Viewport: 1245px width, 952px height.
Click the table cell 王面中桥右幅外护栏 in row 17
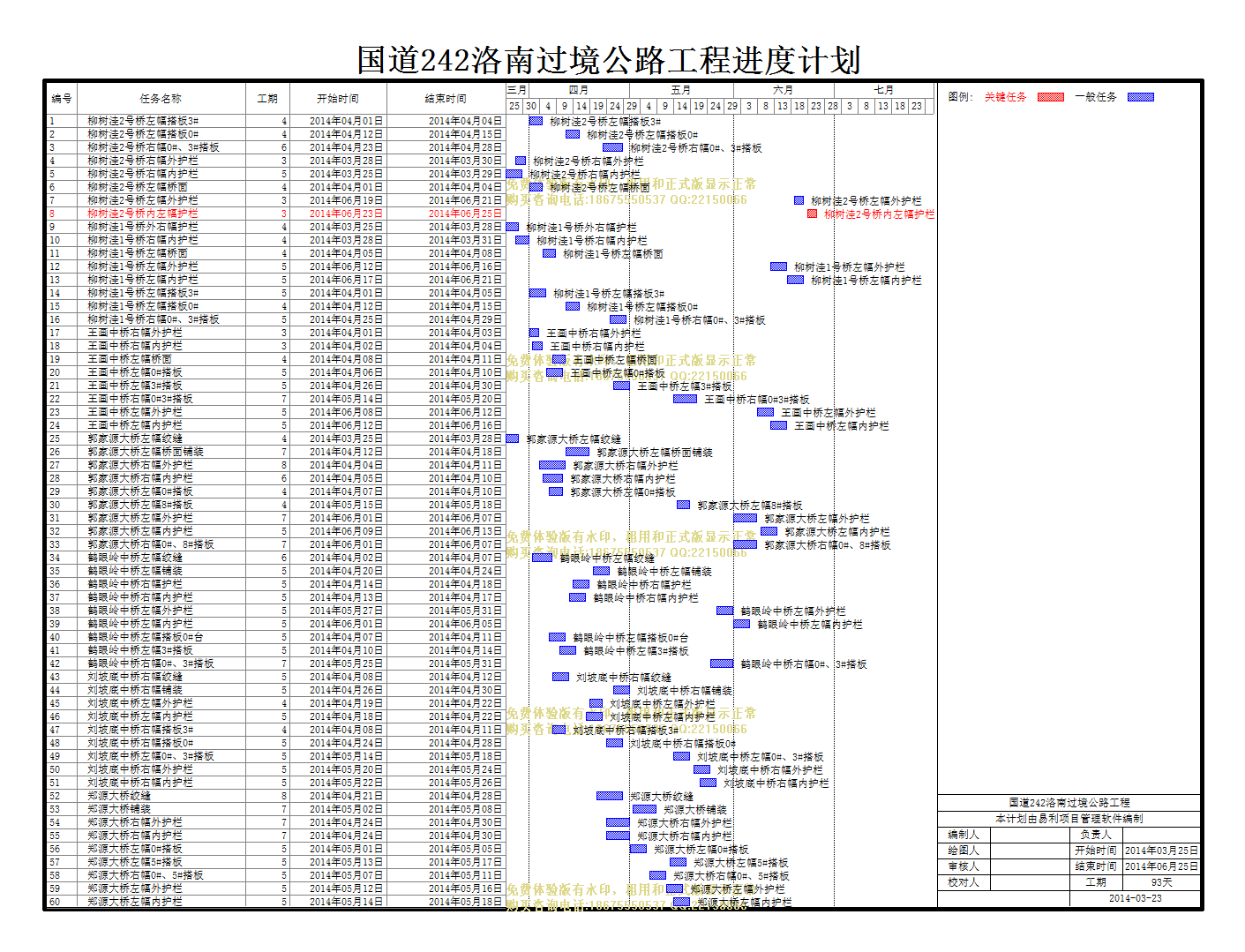tap(161, 333)
